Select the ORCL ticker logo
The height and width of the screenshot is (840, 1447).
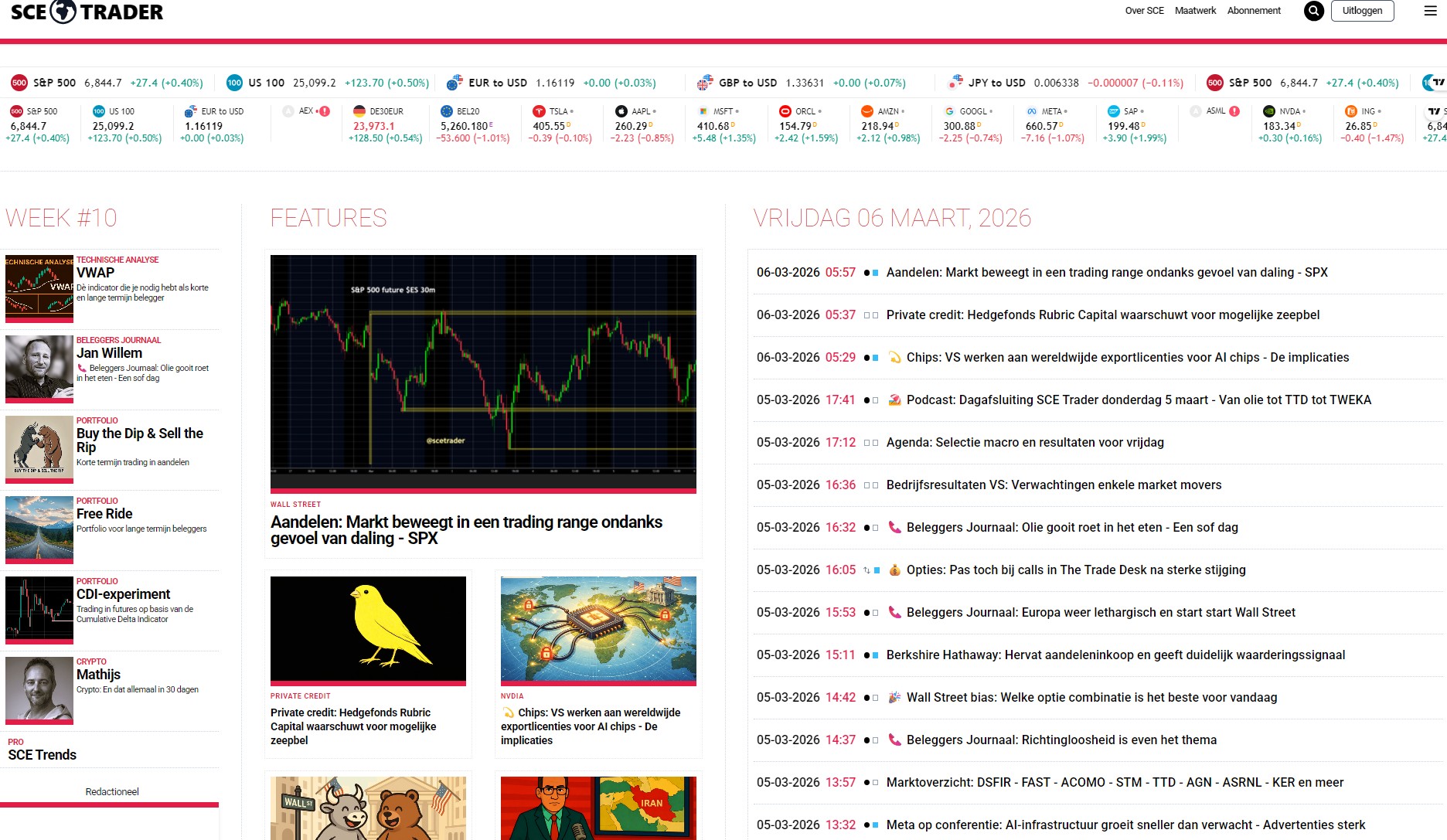(x=785, y=111)
